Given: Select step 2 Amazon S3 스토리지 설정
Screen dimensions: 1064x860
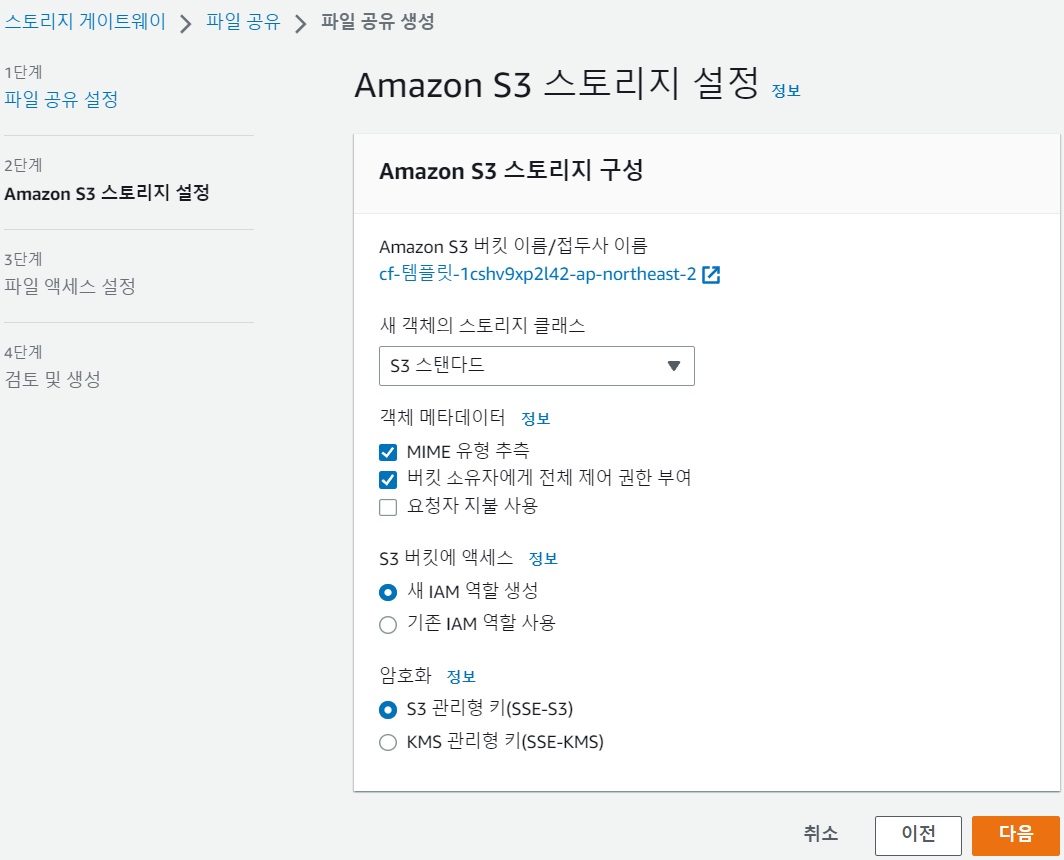Looking at the screenshot, I should [107, 193].
